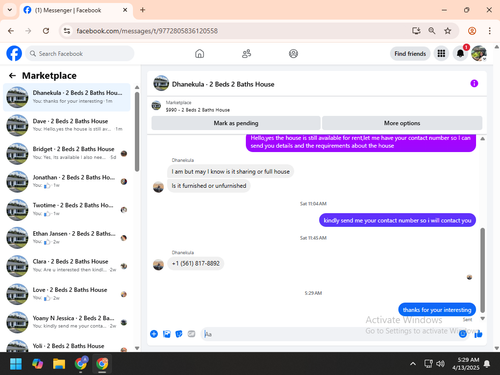Click the install app icon in address bar

[416, 31]
